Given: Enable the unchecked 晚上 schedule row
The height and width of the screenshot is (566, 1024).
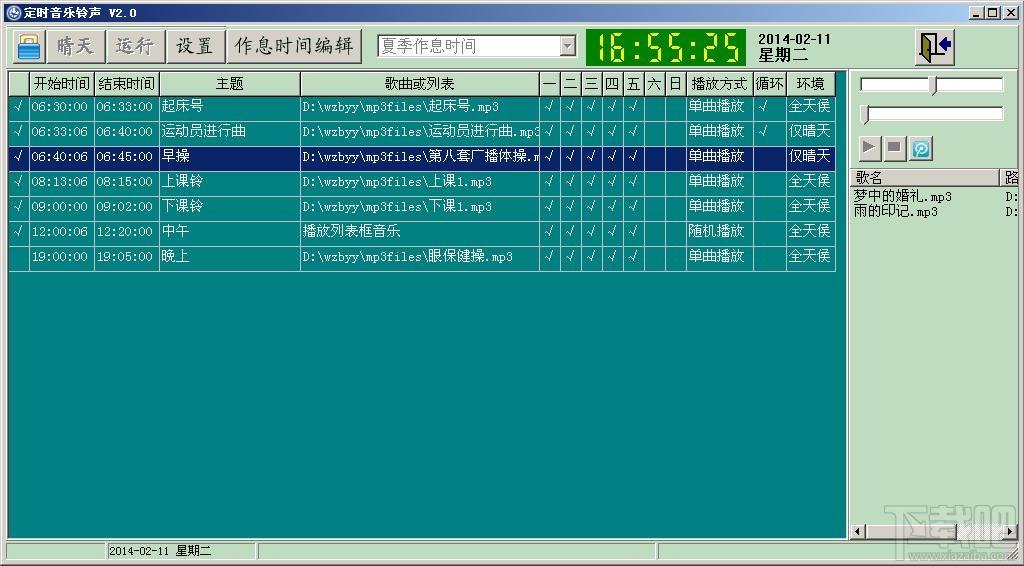Looking at the screenshot, I should pos(18,256).
